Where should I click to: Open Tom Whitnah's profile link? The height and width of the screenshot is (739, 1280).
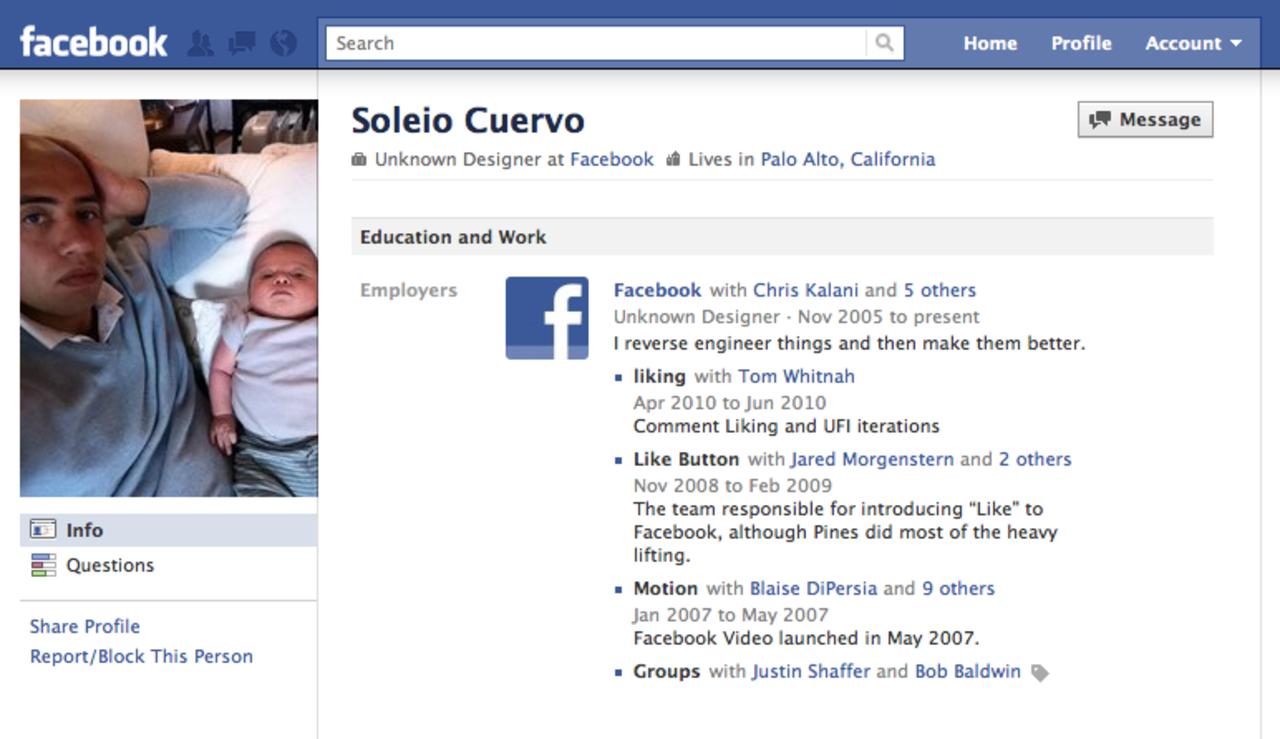[796, 376]
